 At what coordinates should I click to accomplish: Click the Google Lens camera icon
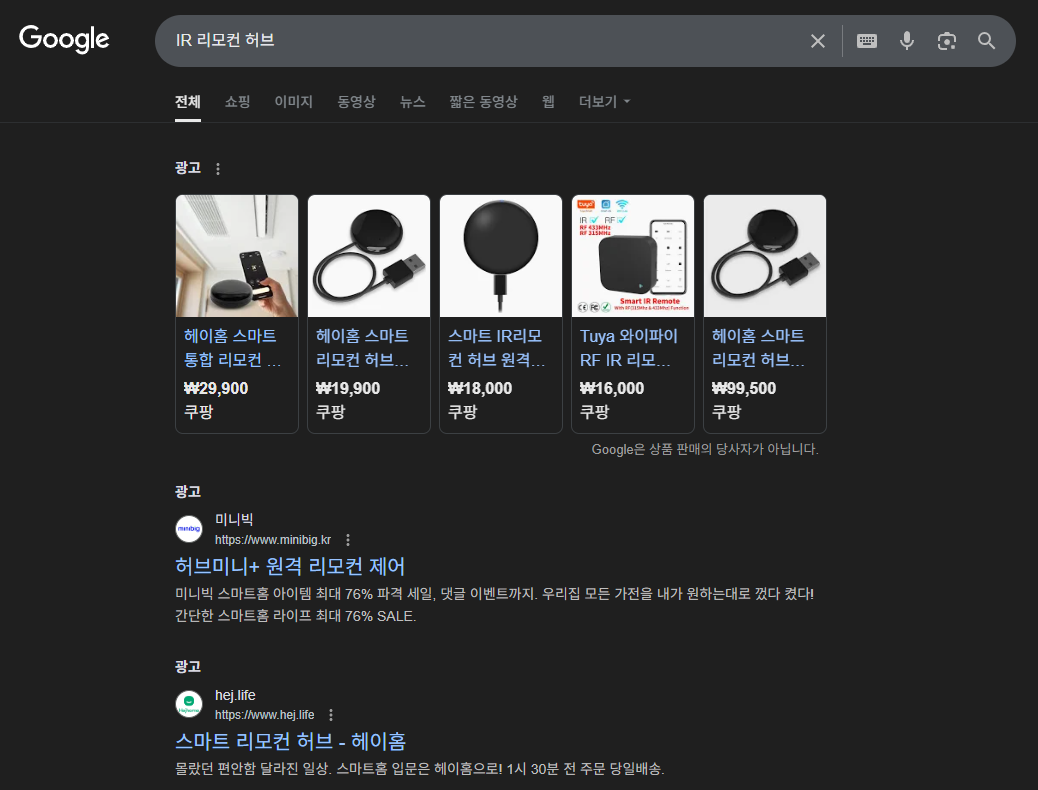(x=946, y=40)
